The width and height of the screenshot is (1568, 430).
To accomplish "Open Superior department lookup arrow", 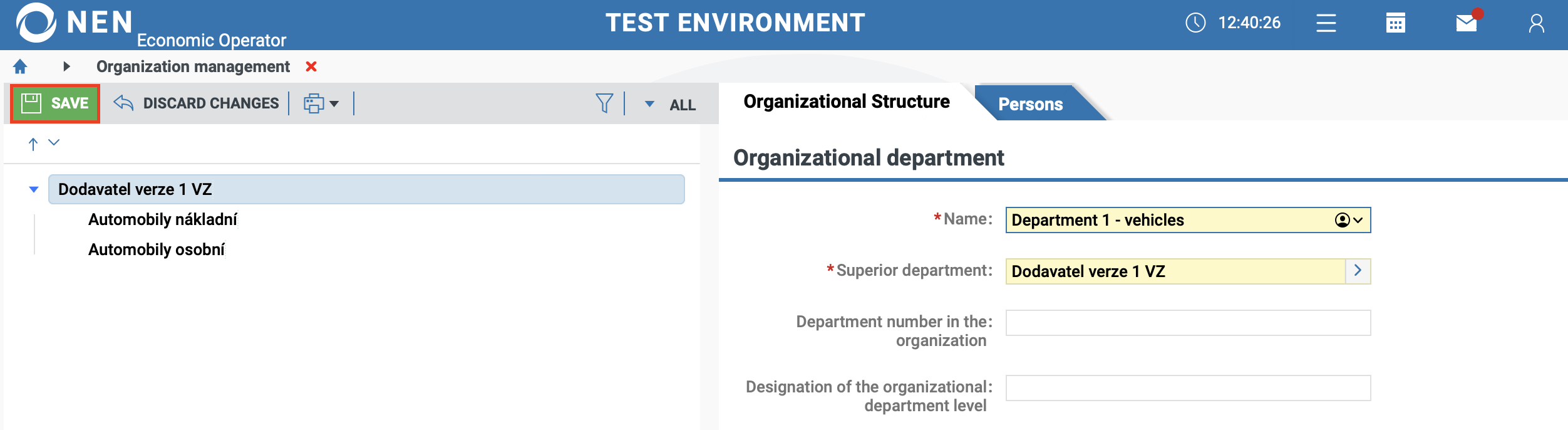I will click(x=1357, y=271).
